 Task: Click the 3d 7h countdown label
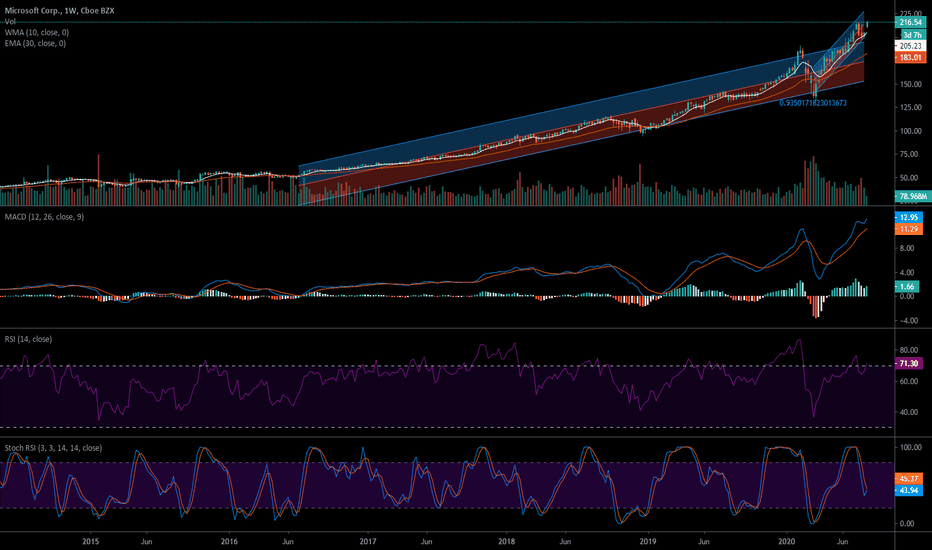tap(912, 35)
